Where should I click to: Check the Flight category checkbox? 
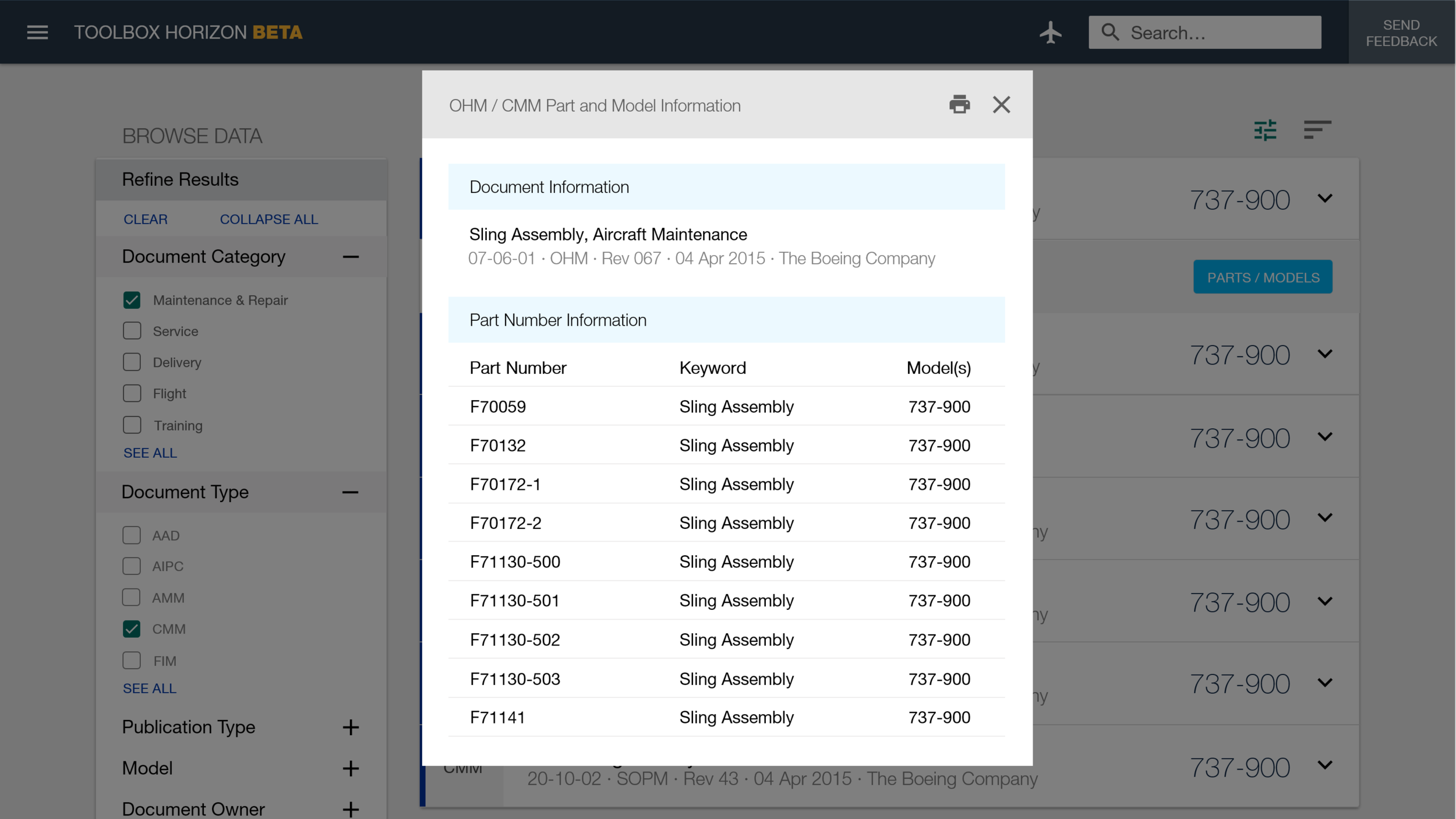coord(132,393)
